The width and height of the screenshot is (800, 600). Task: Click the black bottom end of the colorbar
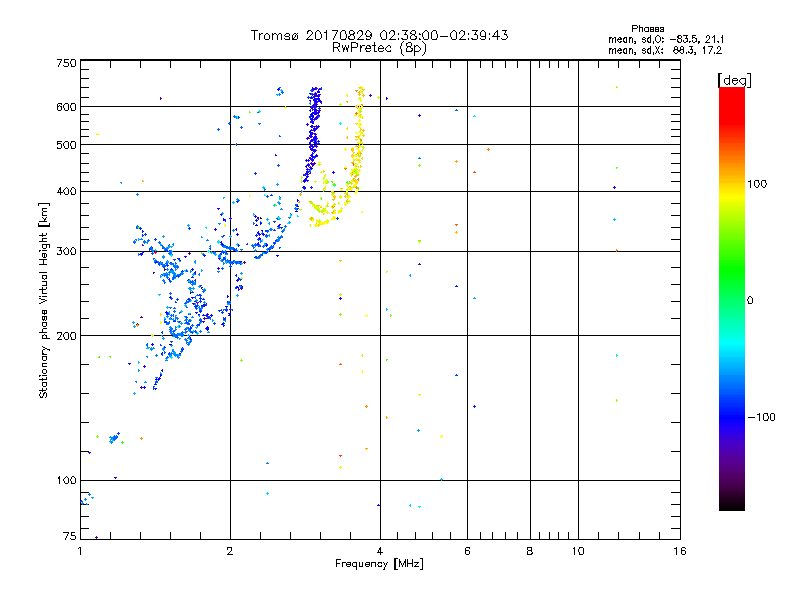[x=732, y=504]
